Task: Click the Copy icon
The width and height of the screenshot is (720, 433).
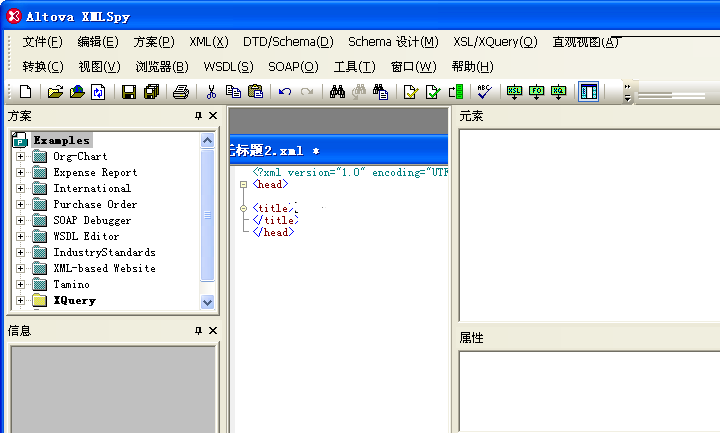Action: pos(233,92)
